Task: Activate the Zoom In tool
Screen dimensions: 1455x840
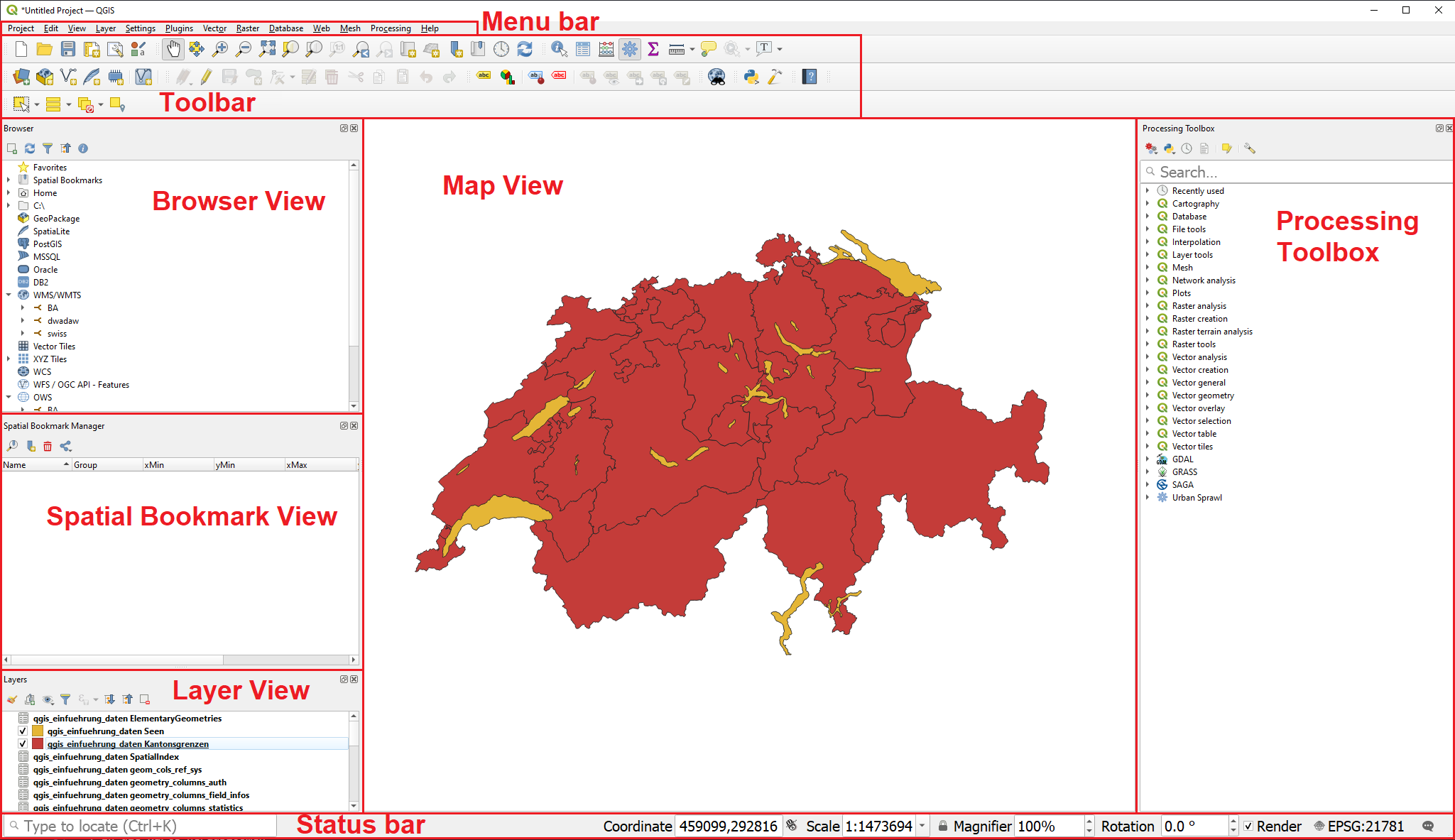Action: [x=221, y=48]
